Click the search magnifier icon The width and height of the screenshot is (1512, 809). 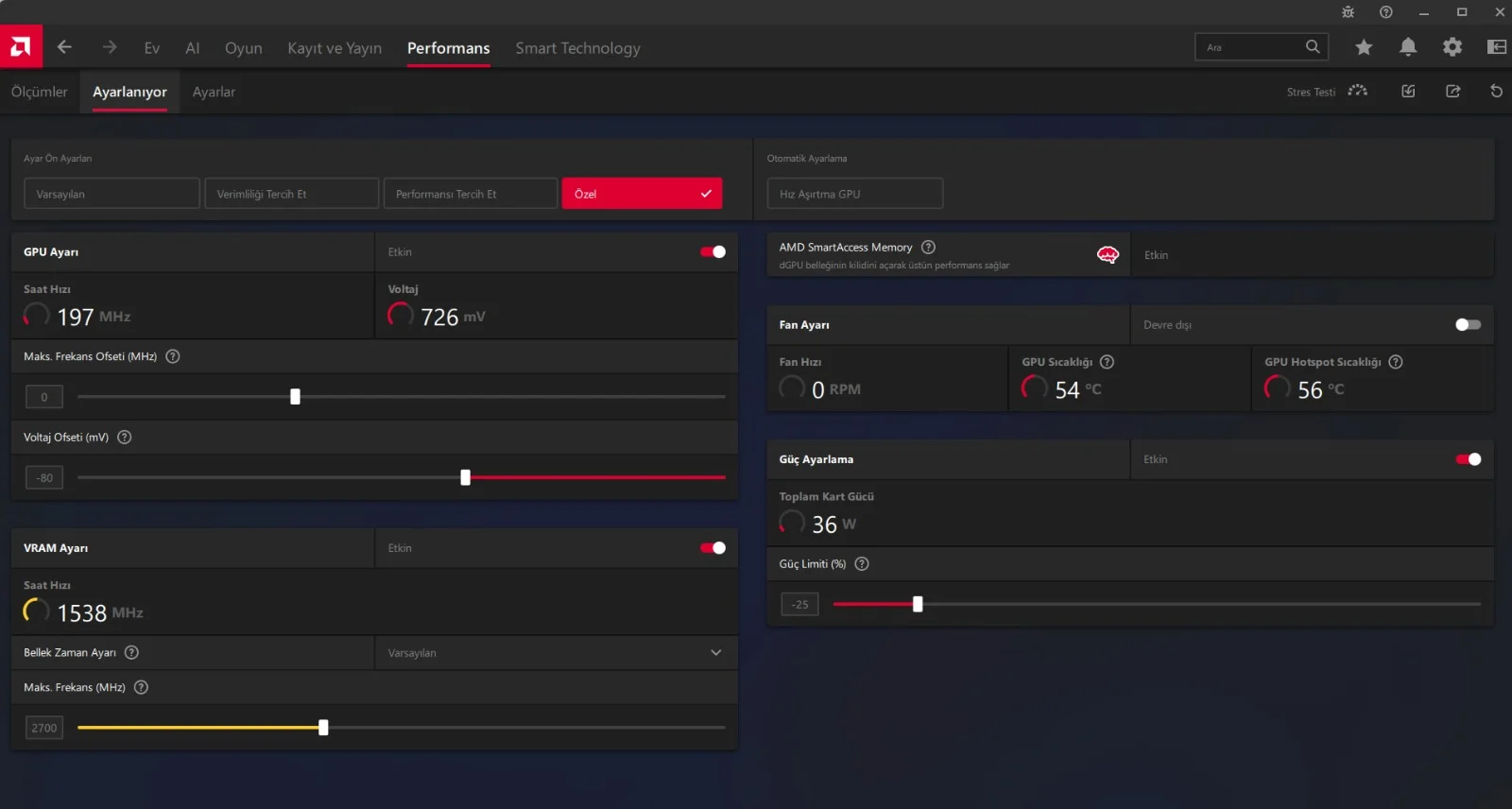coord(1313,46)
